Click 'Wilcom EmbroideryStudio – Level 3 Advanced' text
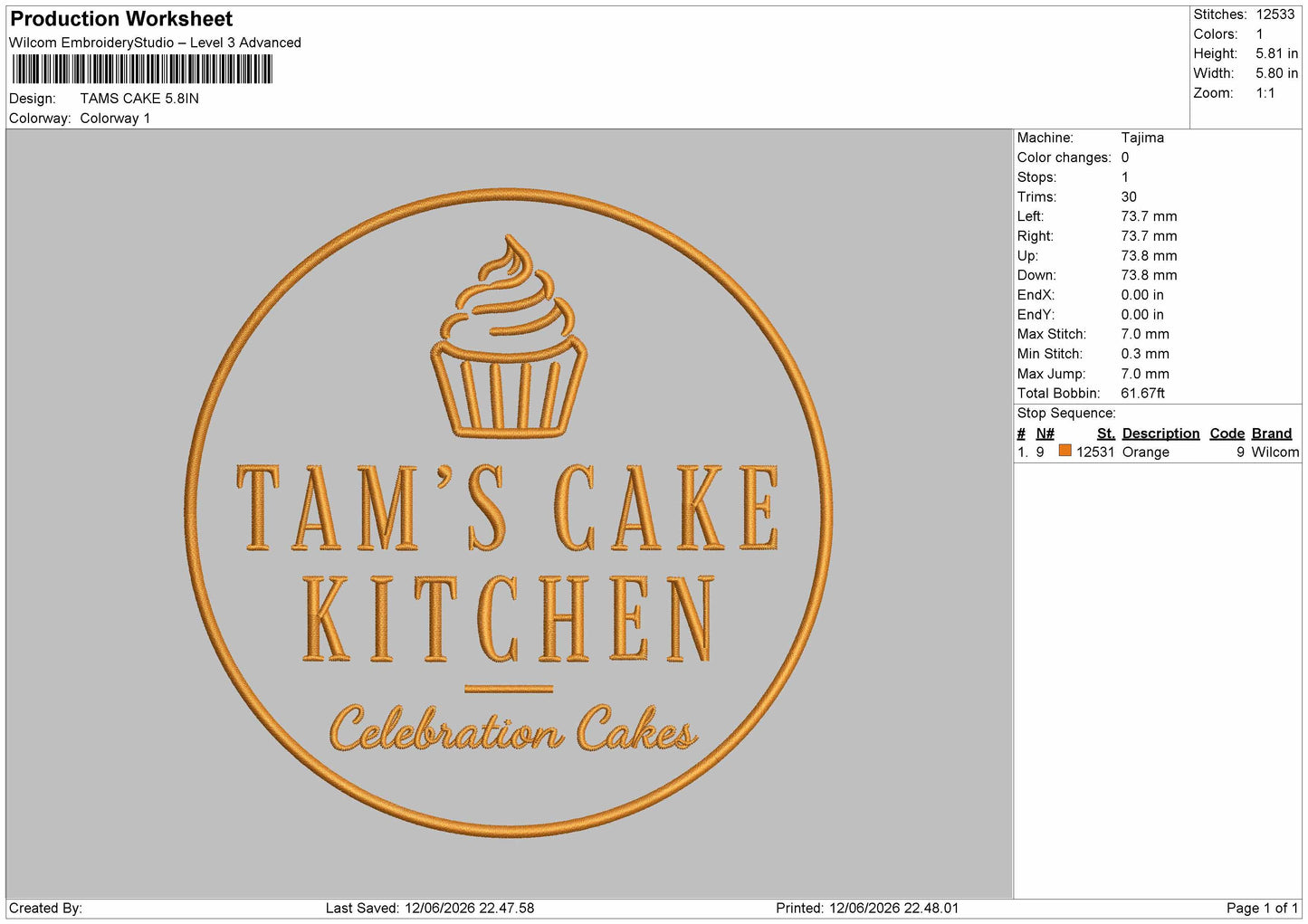 point(155,43)
